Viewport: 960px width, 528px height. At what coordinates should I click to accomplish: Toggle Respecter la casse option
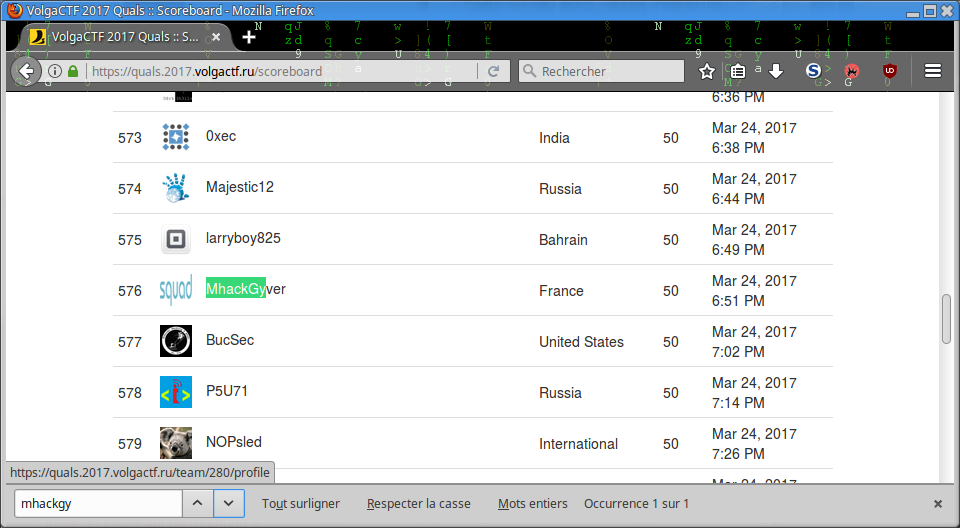click(419, 503)
